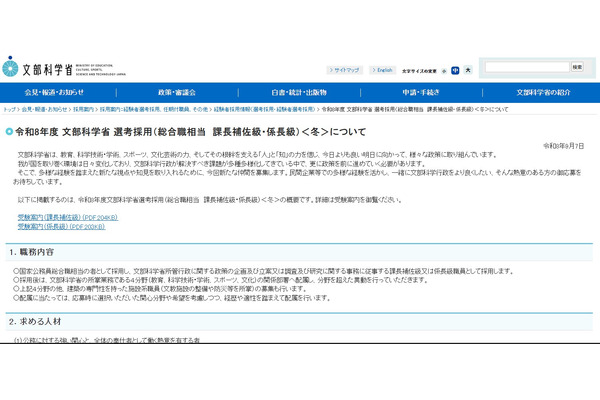Viewport: 600px width, 400px height.
Task: Switch to the English site
Action: coord(382,70)
